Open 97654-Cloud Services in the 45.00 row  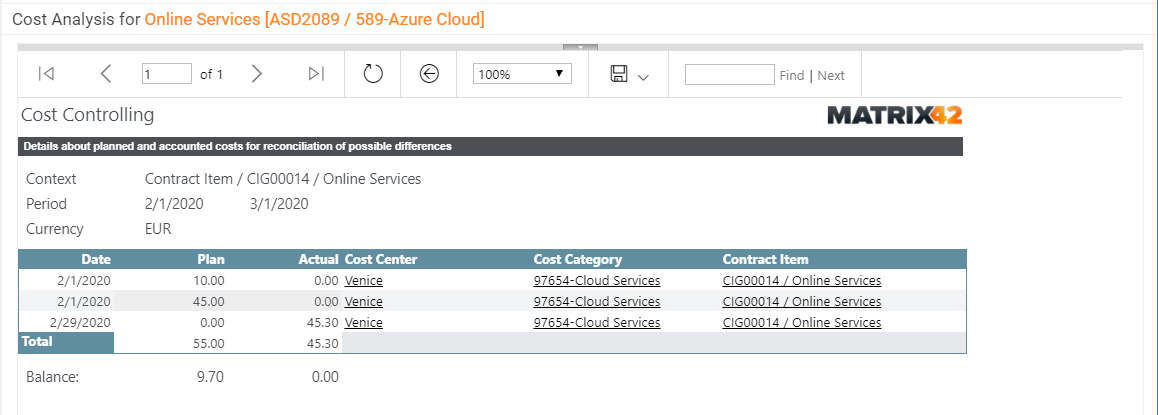point(597,301)
